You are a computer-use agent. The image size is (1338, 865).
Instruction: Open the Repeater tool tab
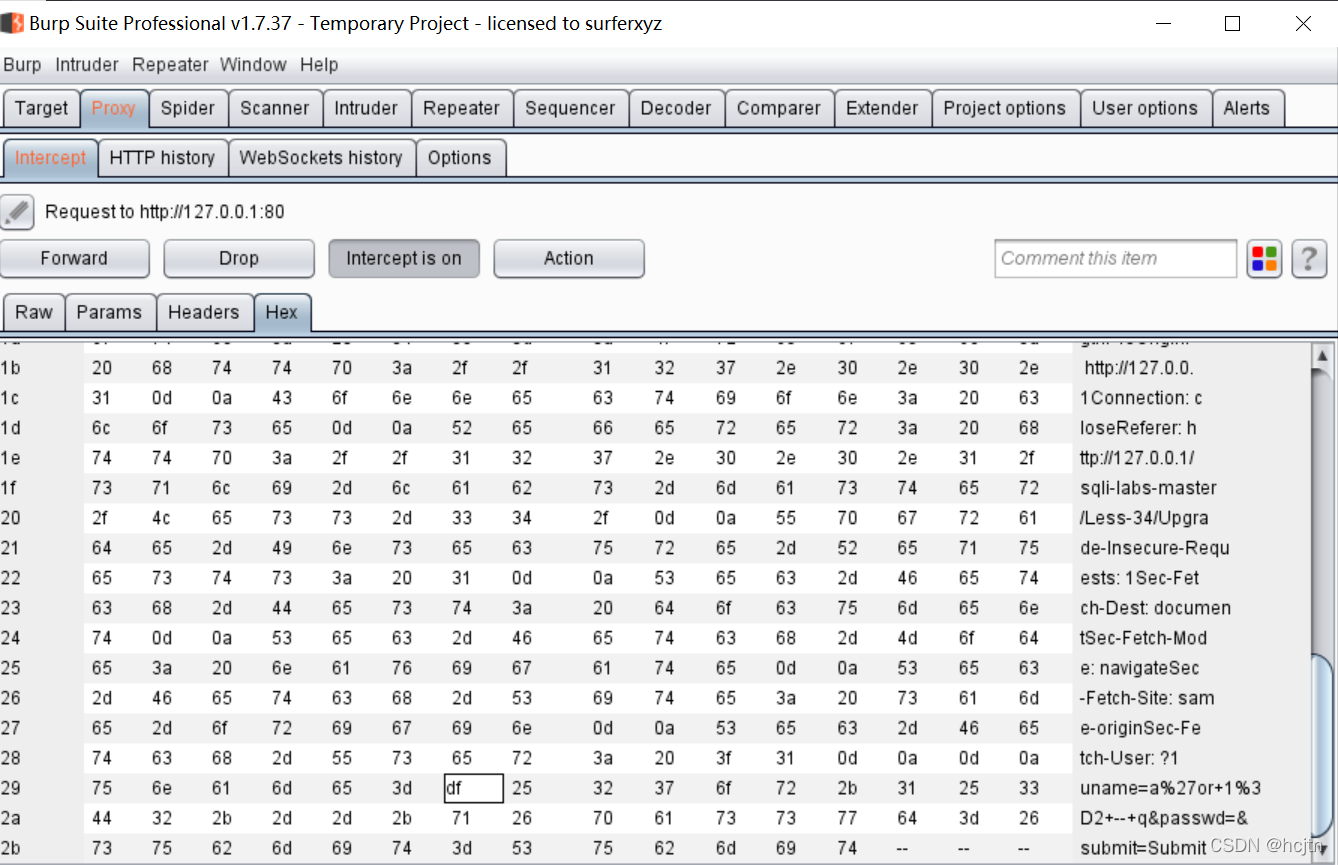462,108
